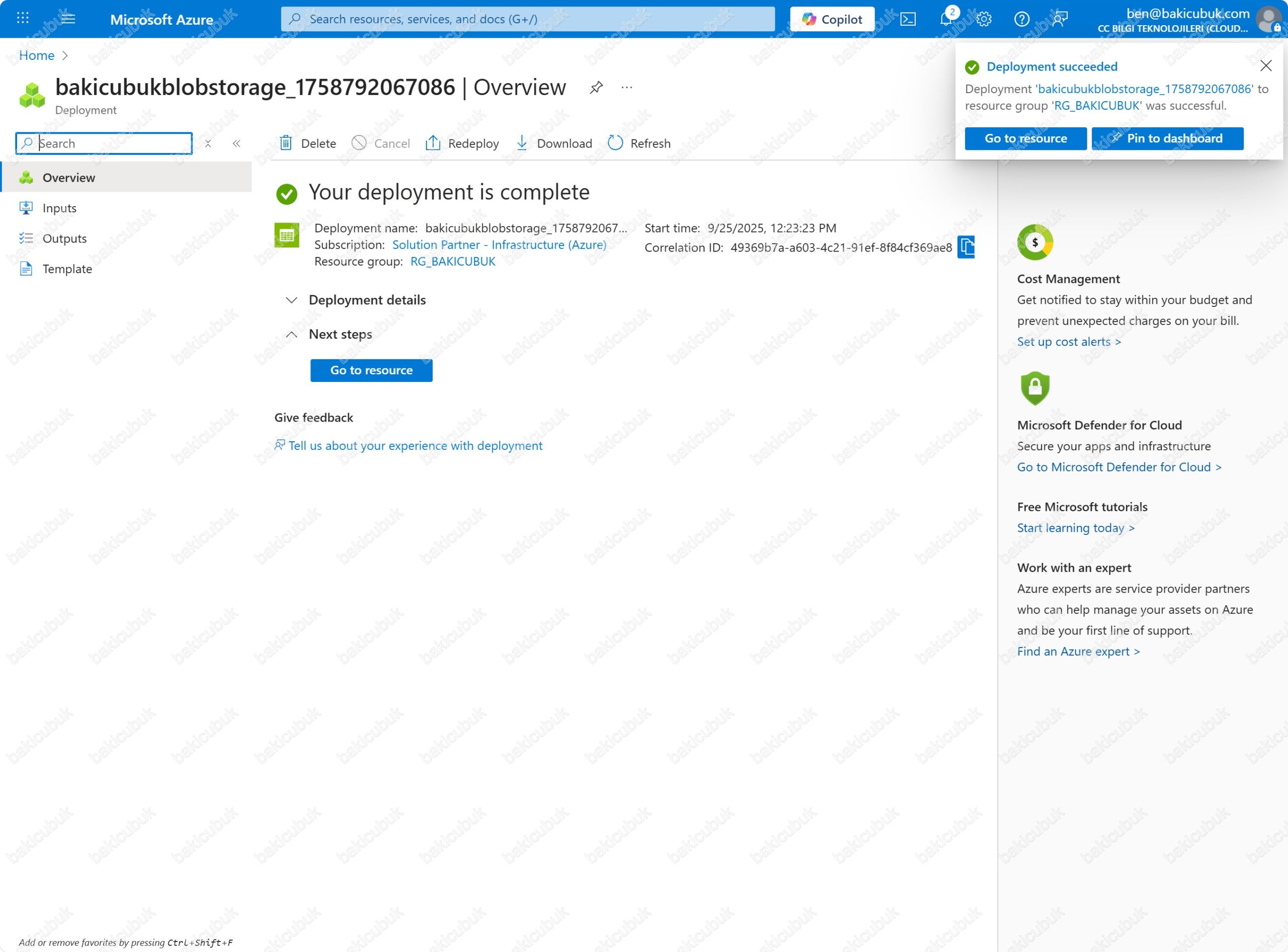Click the ben@bakicubuk.com account label
This screenshot has width=1288, height=952.
click(x=1188, y=13)
